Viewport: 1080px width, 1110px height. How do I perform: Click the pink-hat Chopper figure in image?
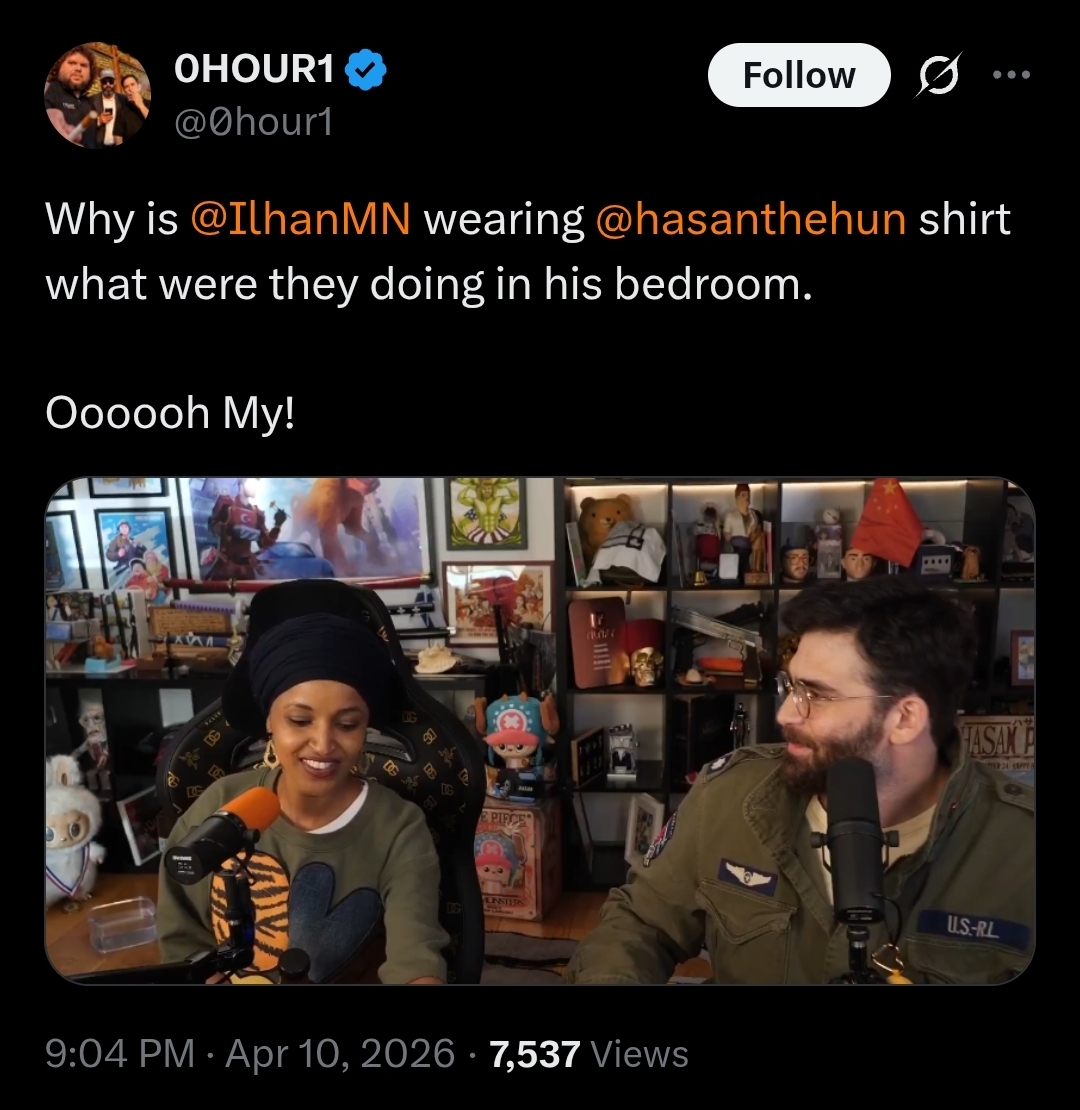(x=520, y=740)
